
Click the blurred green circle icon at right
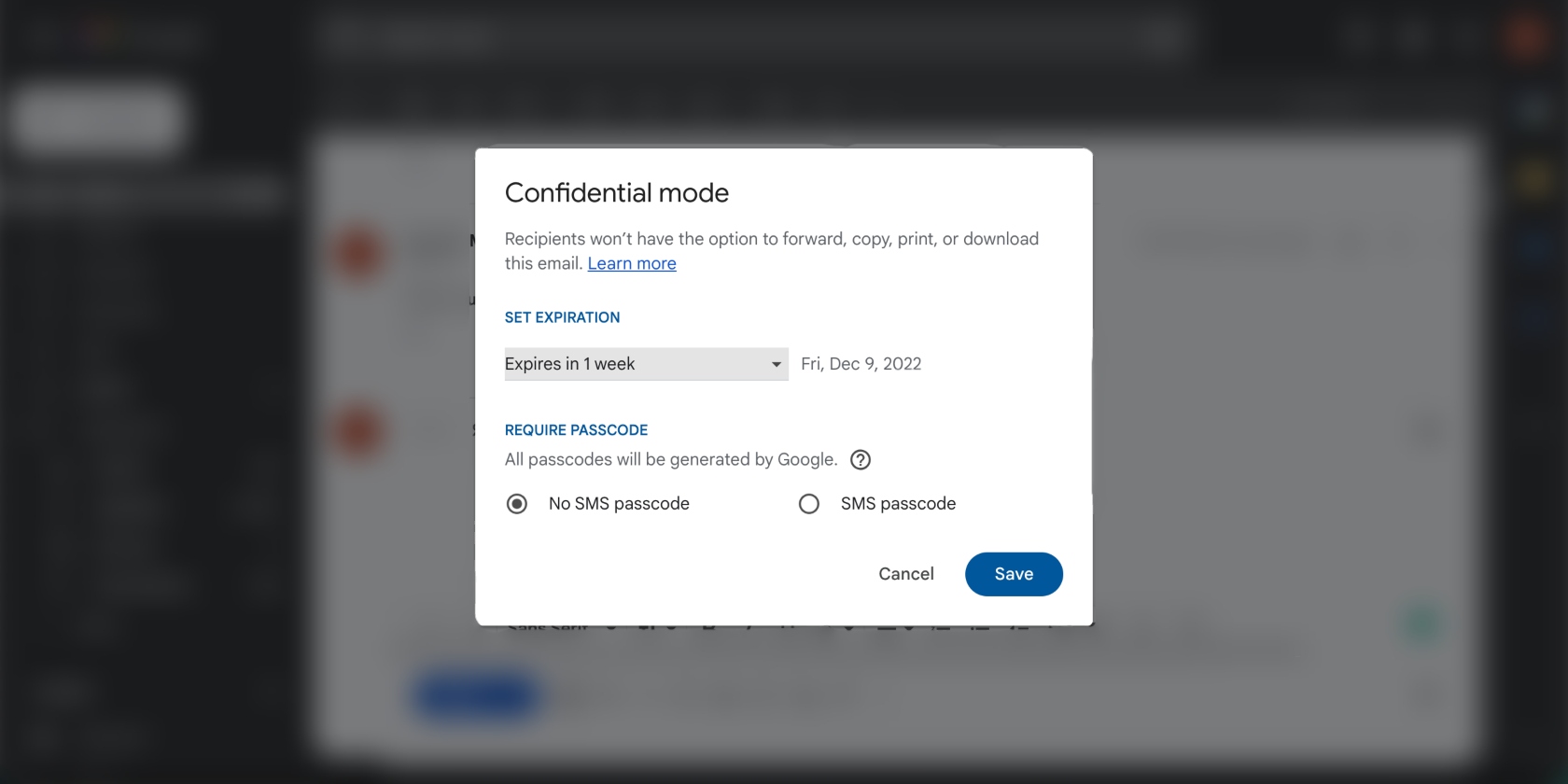tap(1423, 624)
